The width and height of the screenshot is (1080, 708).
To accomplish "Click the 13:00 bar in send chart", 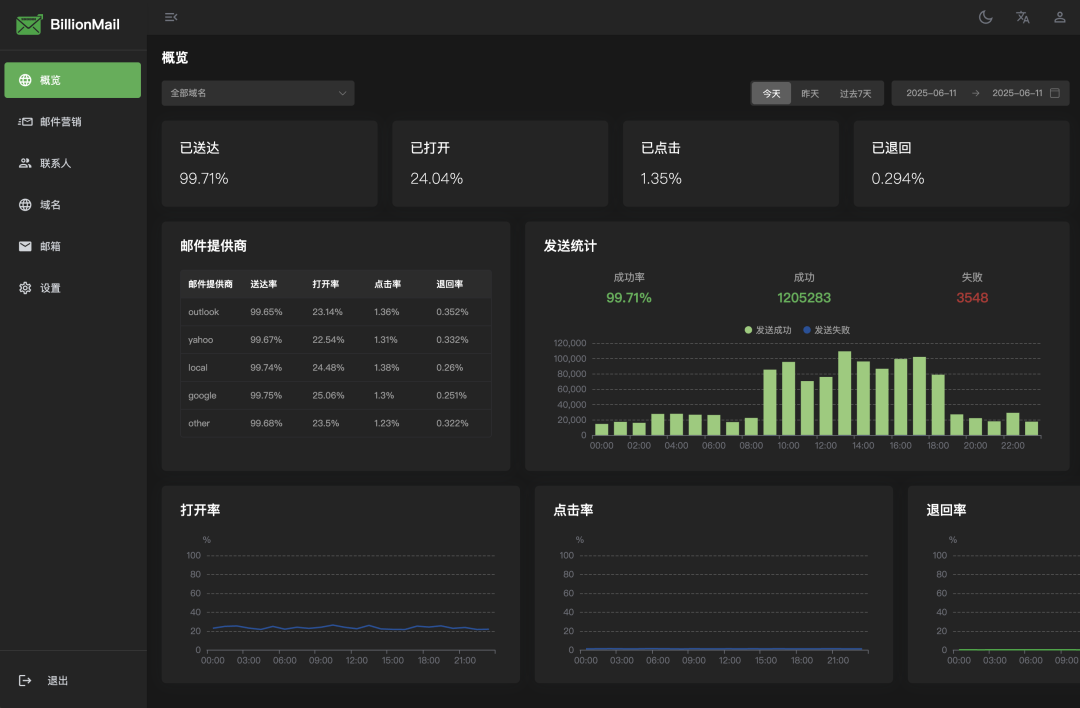I will click(844, 393).
